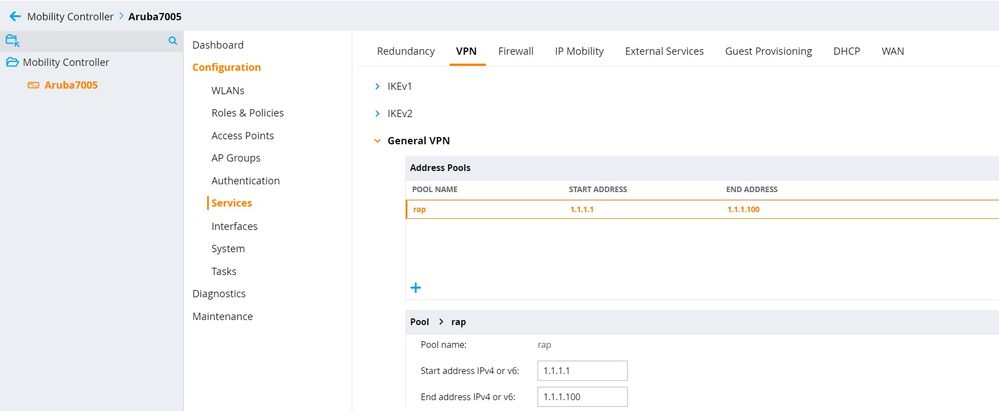Click the network tree filter icon at top left
Screen dimensions: 999x411
click(x=13, y=41)
